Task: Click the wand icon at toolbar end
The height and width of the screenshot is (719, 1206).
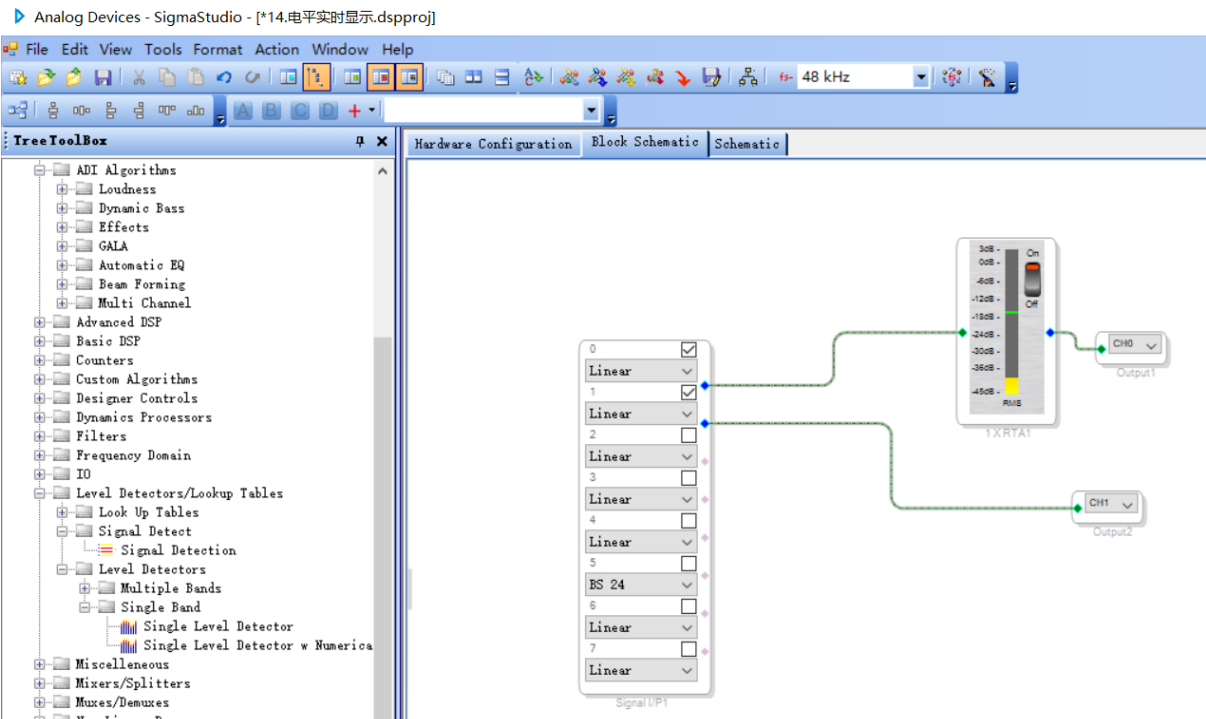Action: [x=988, y=77]
